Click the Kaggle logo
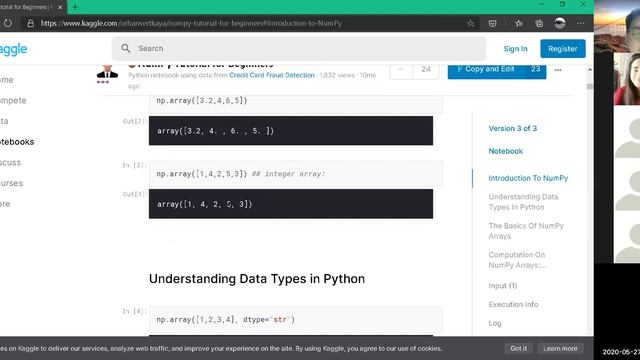The height and width of the screenshot is (360, 640). (x=13, y=50)
